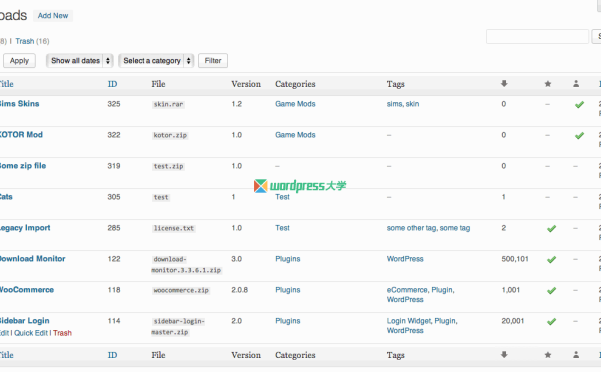This screenshot has width=601, height=372.
Task: Click featured checkmark for WooCommerce row
Action: click(x=551, y=290)
